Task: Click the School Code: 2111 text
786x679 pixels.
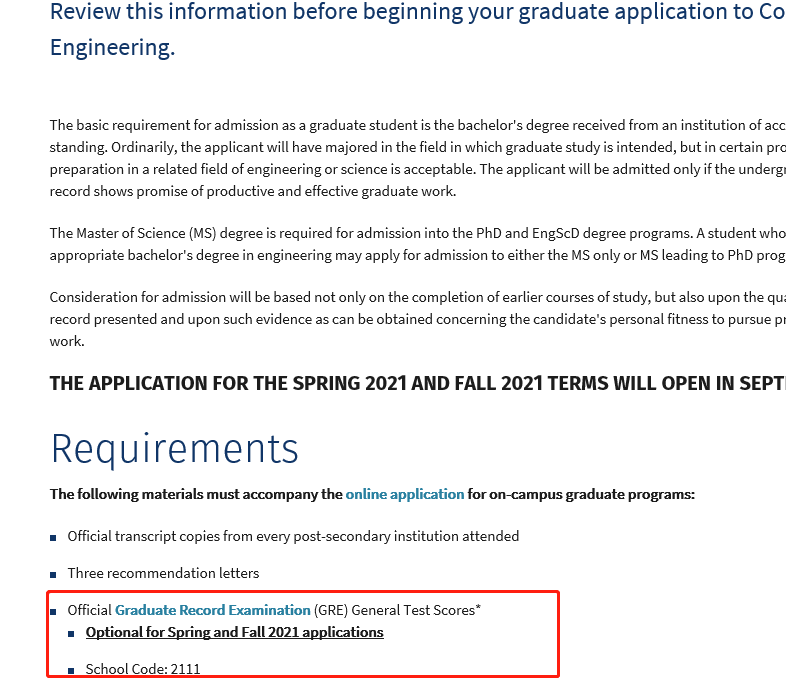Action: click(143, 669)
